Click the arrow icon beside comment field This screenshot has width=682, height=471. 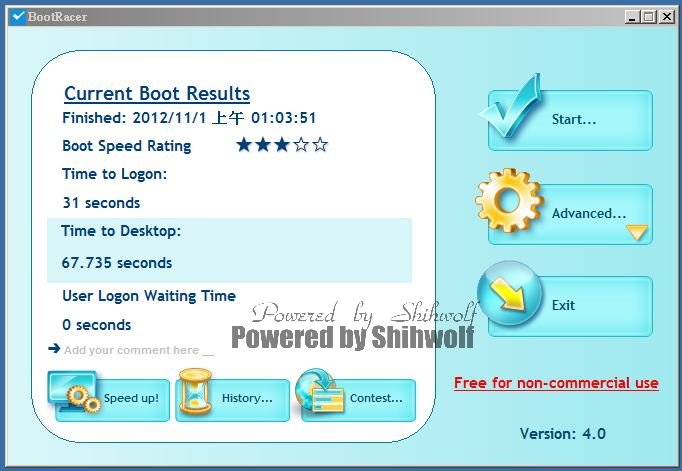(x=54, y=348)
